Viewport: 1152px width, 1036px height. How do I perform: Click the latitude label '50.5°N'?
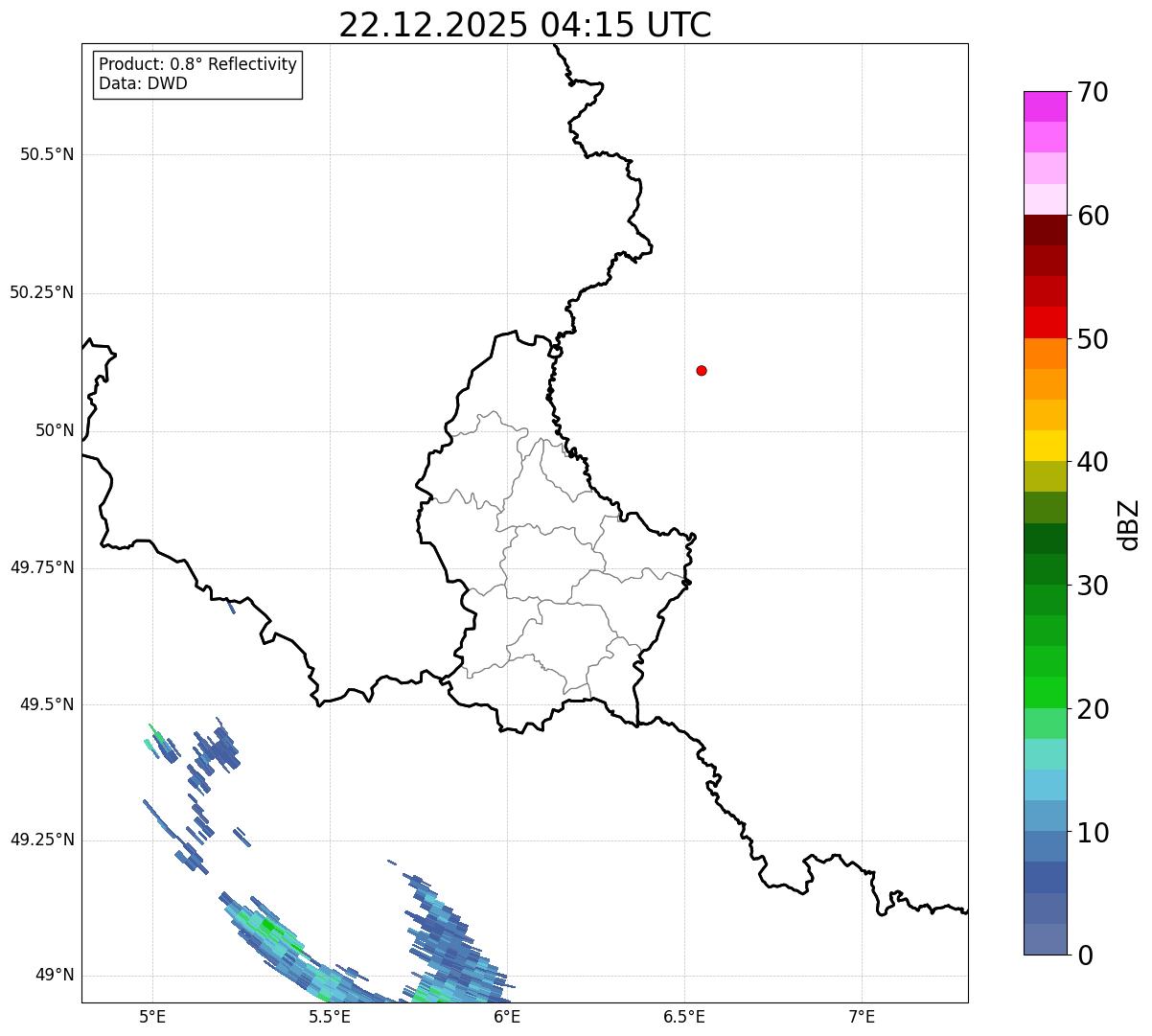point(47,154)
